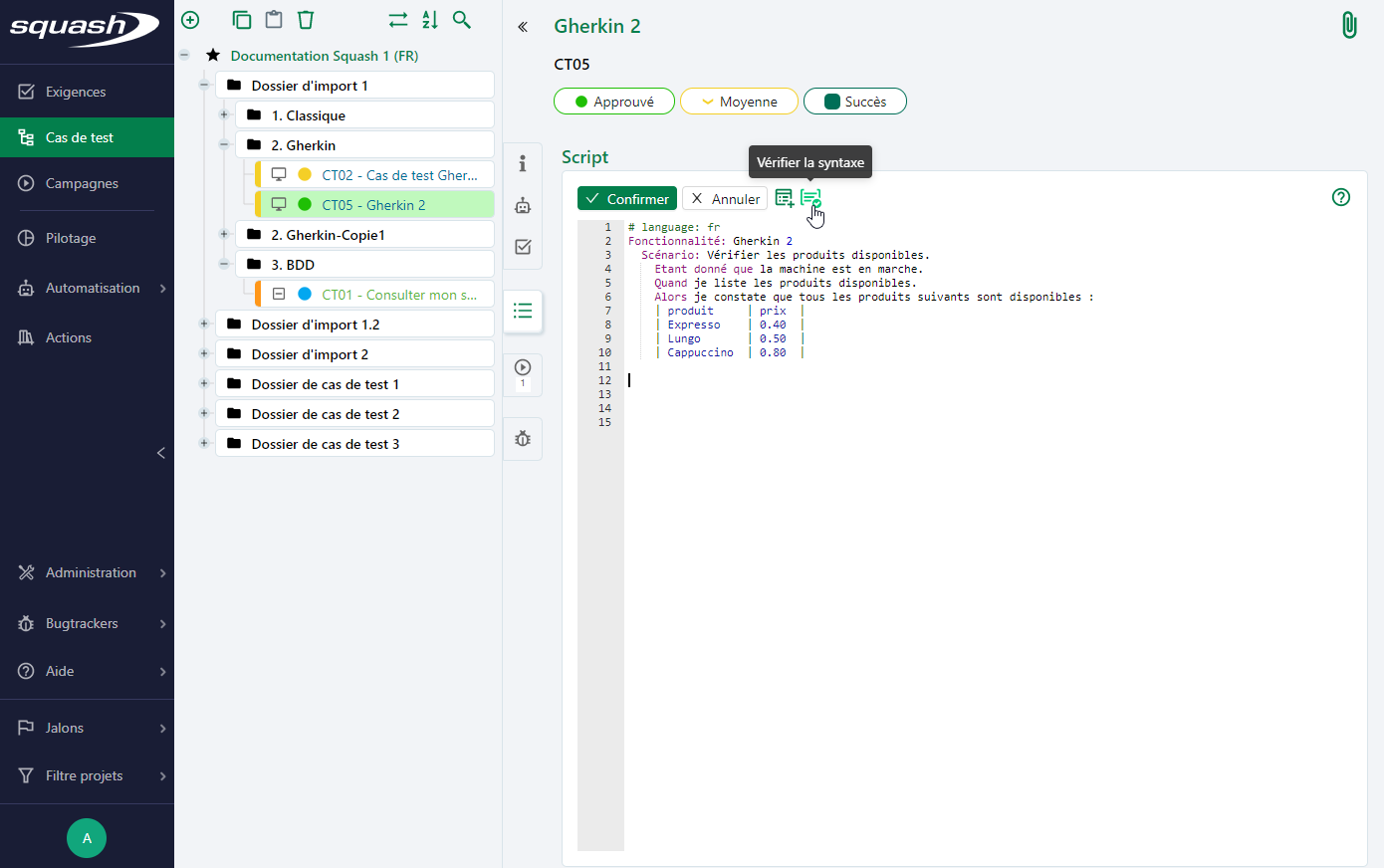Click the paste clipboard icon
The width and height of the screenshot is (1384, 868).
[273, 20]
